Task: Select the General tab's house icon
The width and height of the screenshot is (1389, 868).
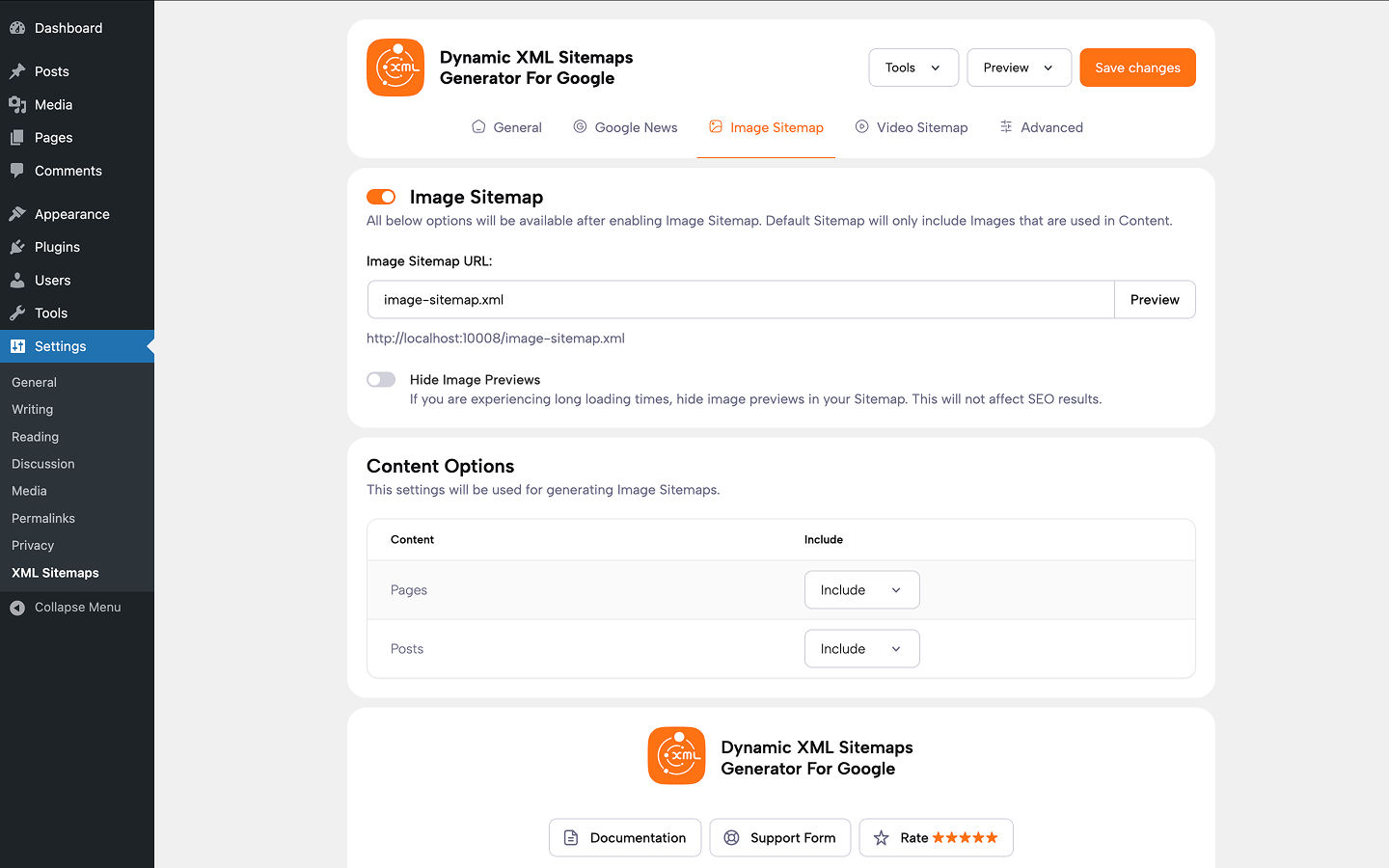Action: click(x=477, y=126)
